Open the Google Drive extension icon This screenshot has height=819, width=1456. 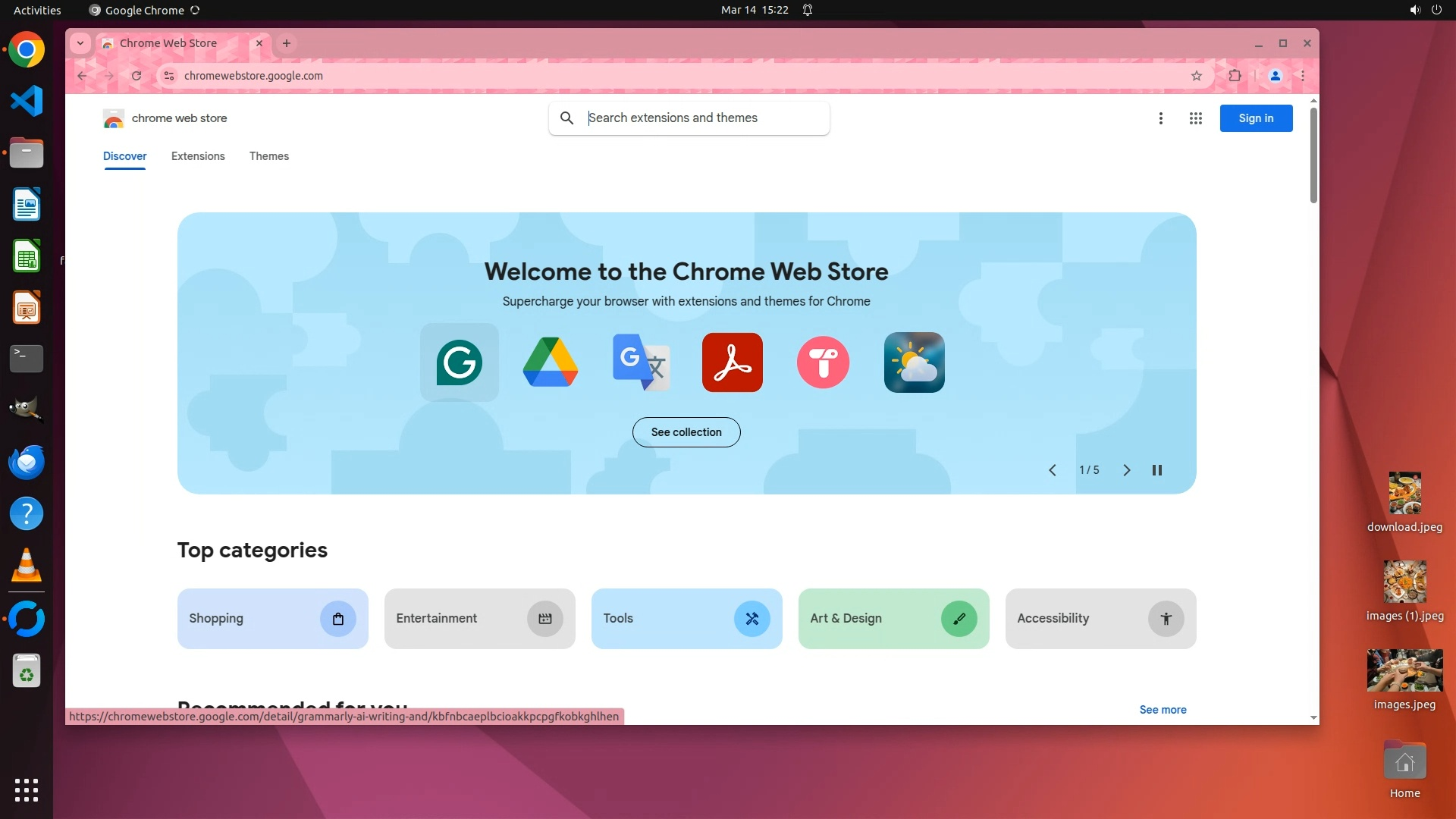(x=551, y=362)
